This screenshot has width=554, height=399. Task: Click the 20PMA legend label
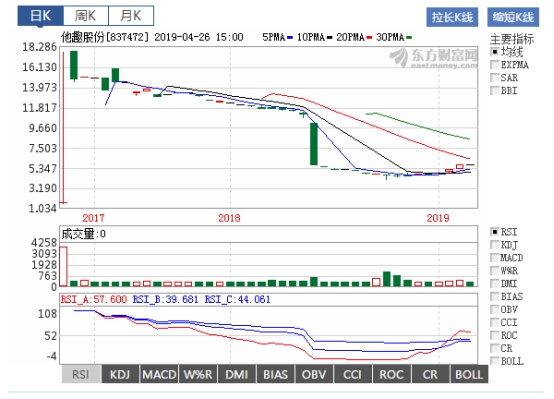(350, 37)
